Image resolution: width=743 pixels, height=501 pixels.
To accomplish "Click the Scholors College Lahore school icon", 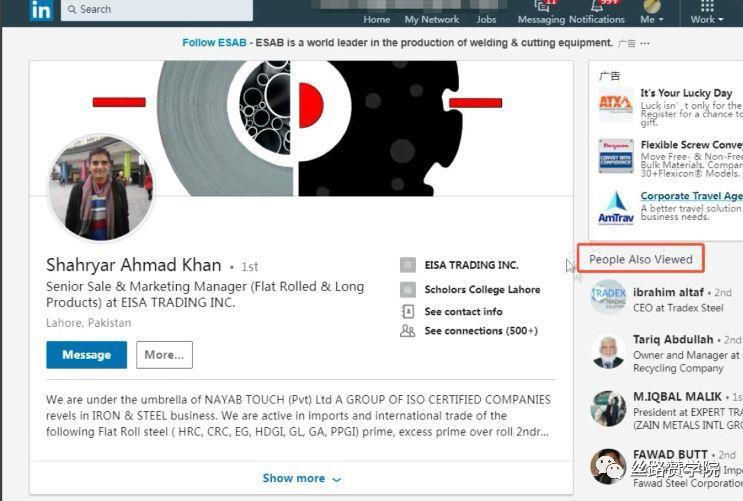I will click(408, 289).
